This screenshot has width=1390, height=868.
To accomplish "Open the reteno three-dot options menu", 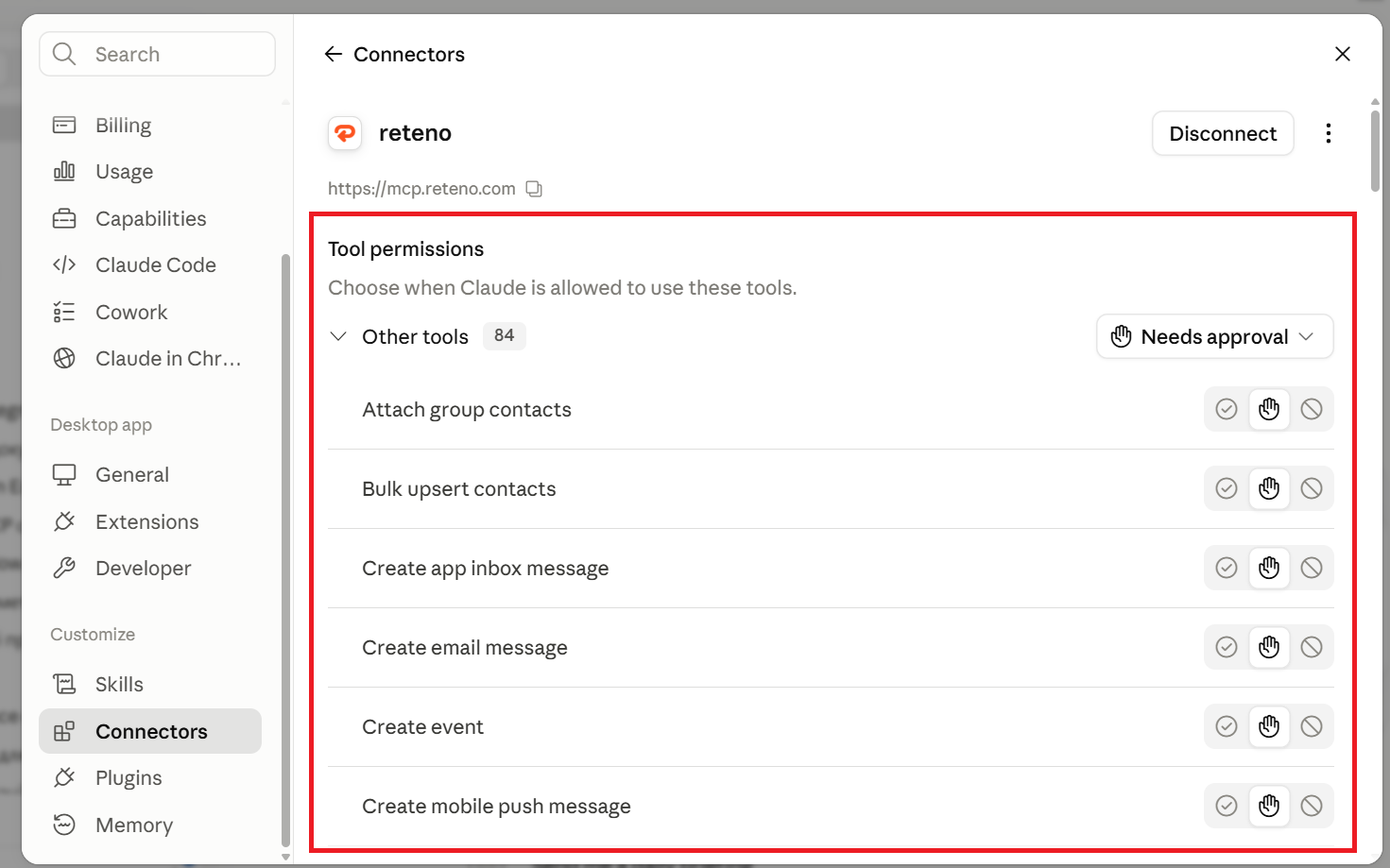I will [1329, 133].
